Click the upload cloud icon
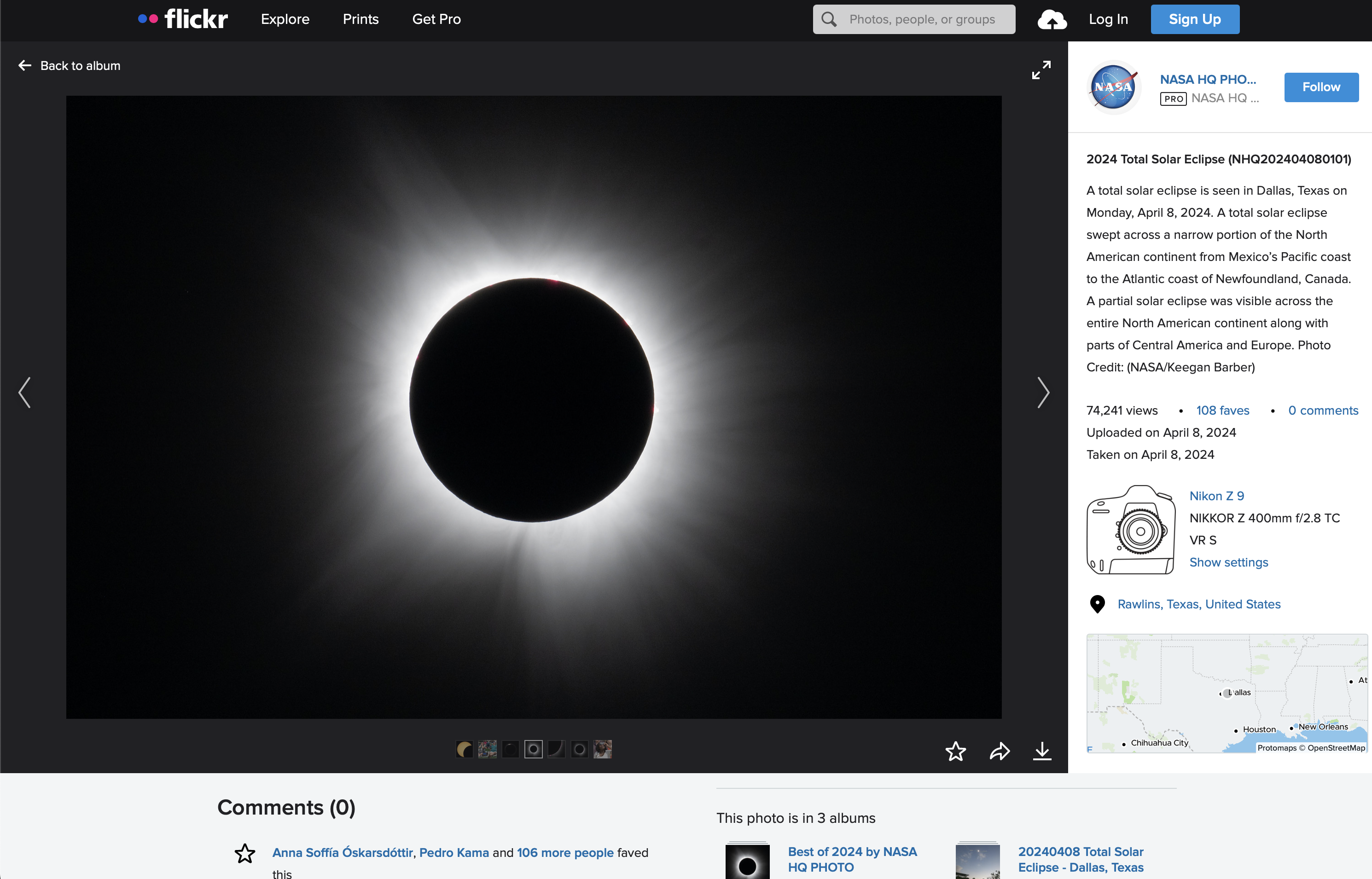The width and height of the screenshot is (1372, 879). pos(1052,19)
